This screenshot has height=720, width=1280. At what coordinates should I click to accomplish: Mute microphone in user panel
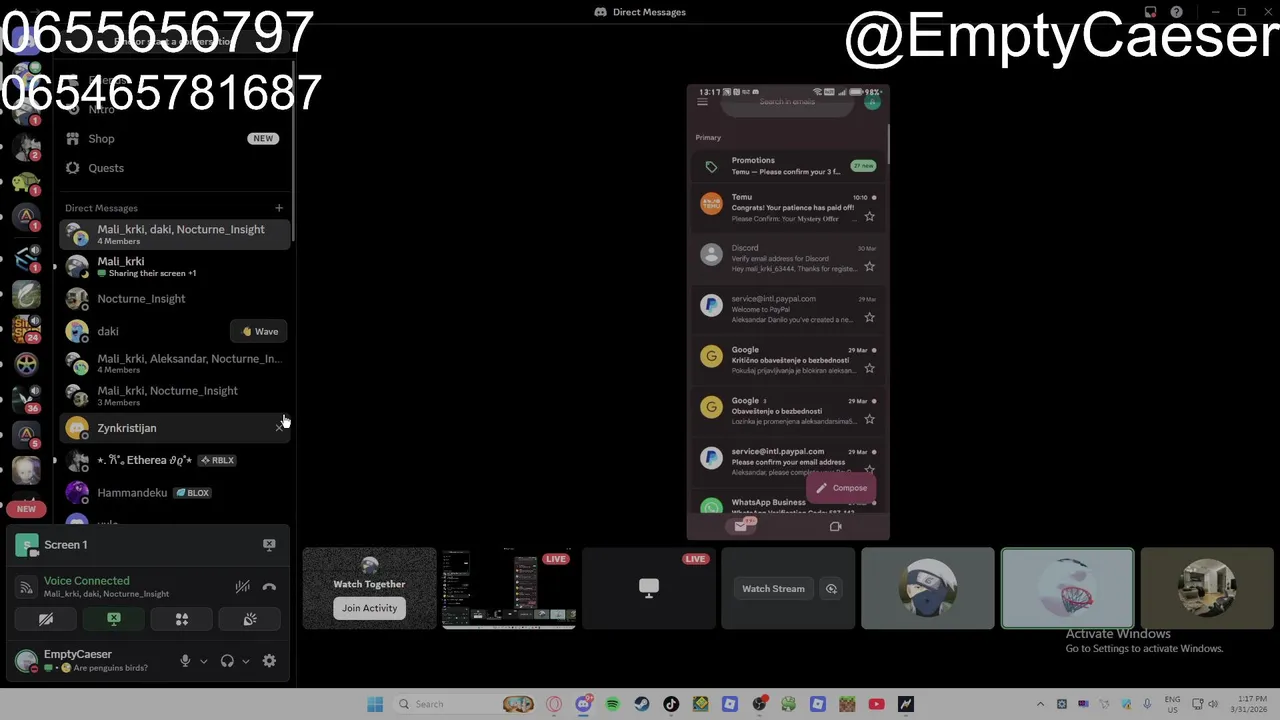185,661
